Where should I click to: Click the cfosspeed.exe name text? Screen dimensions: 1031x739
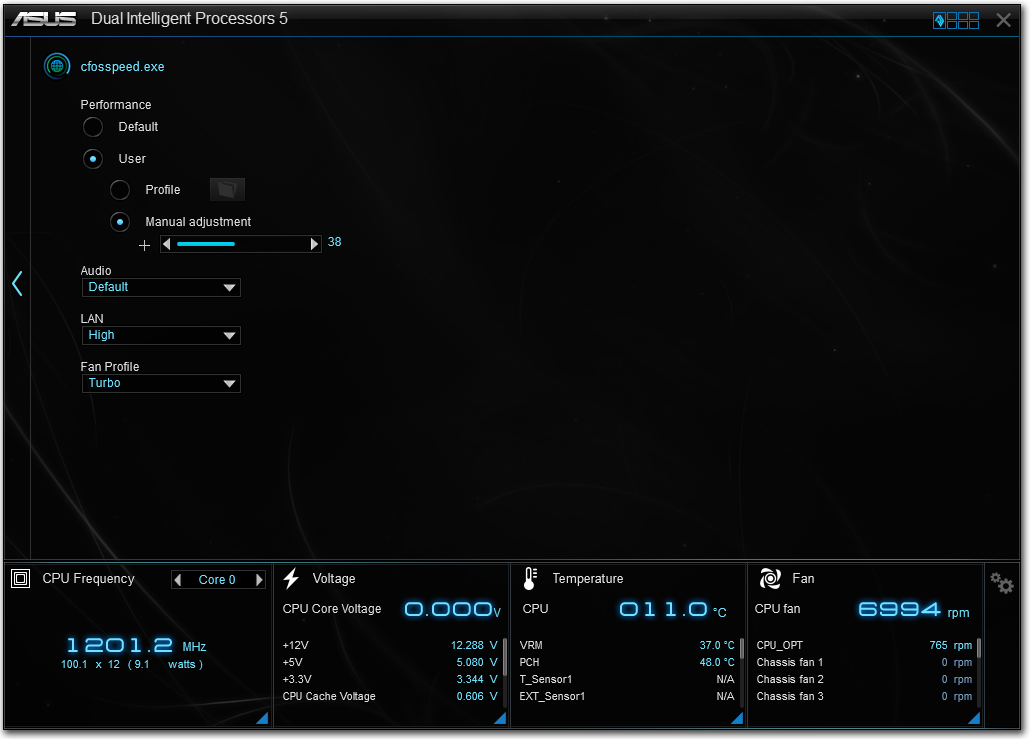point(122,66)
